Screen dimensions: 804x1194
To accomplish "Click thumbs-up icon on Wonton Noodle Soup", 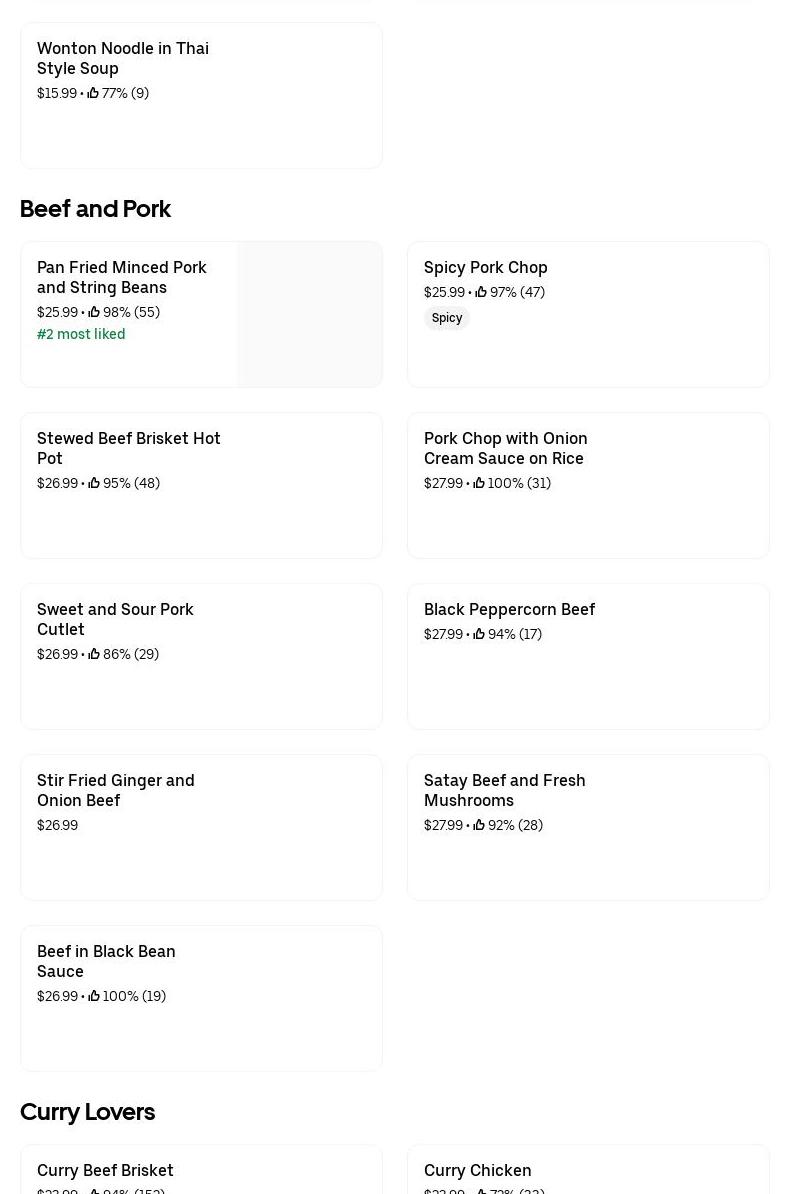I will (93, 93).
